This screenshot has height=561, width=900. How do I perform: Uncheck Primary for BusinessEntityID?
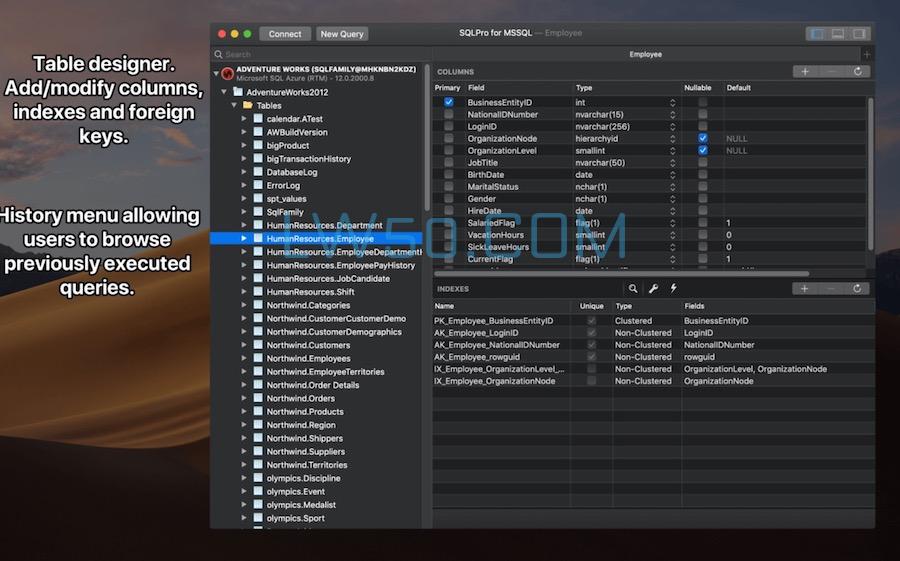pos(449,102)
